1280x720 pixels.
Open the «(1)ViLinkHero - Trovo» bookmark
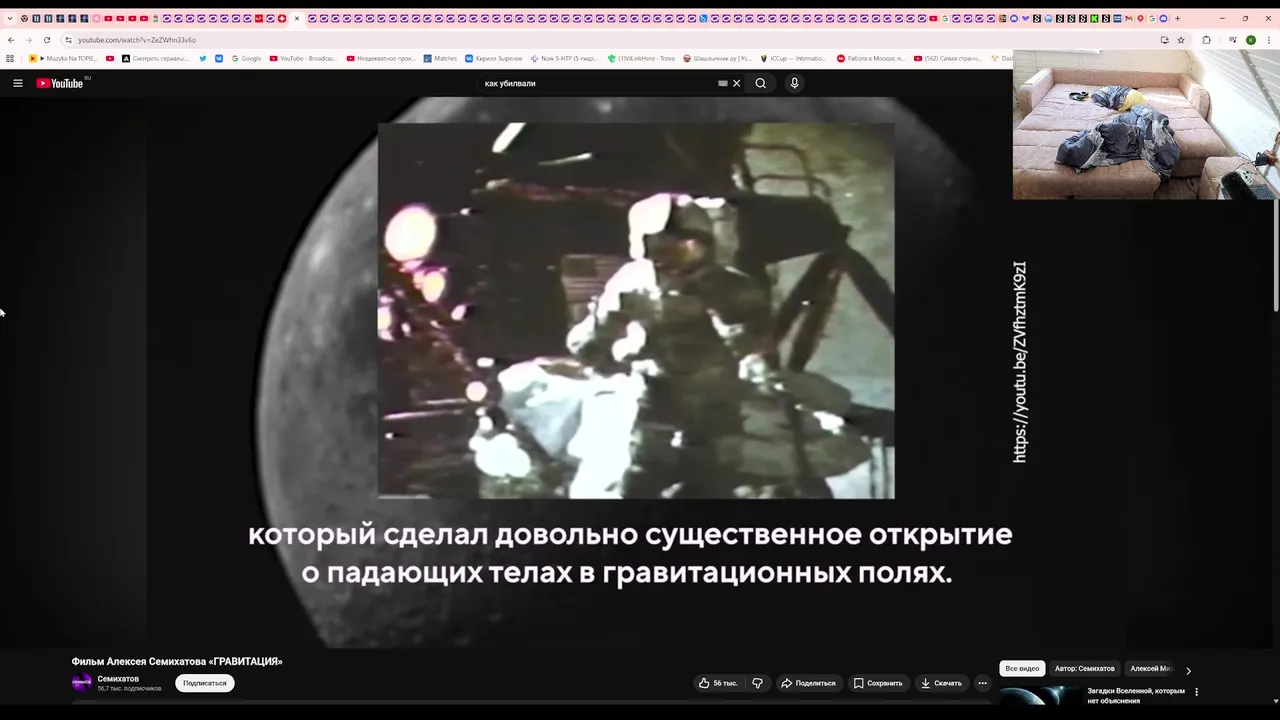(641, 58)
